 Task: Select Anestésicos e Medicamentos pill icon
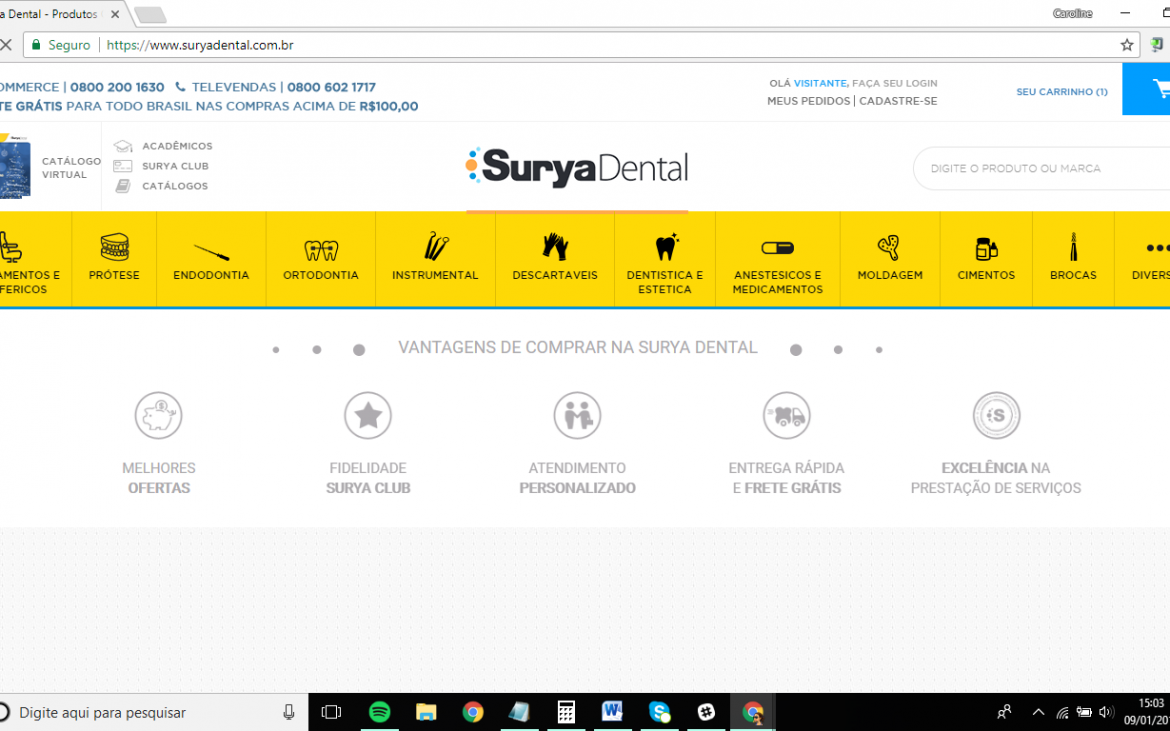click(778, 248)
